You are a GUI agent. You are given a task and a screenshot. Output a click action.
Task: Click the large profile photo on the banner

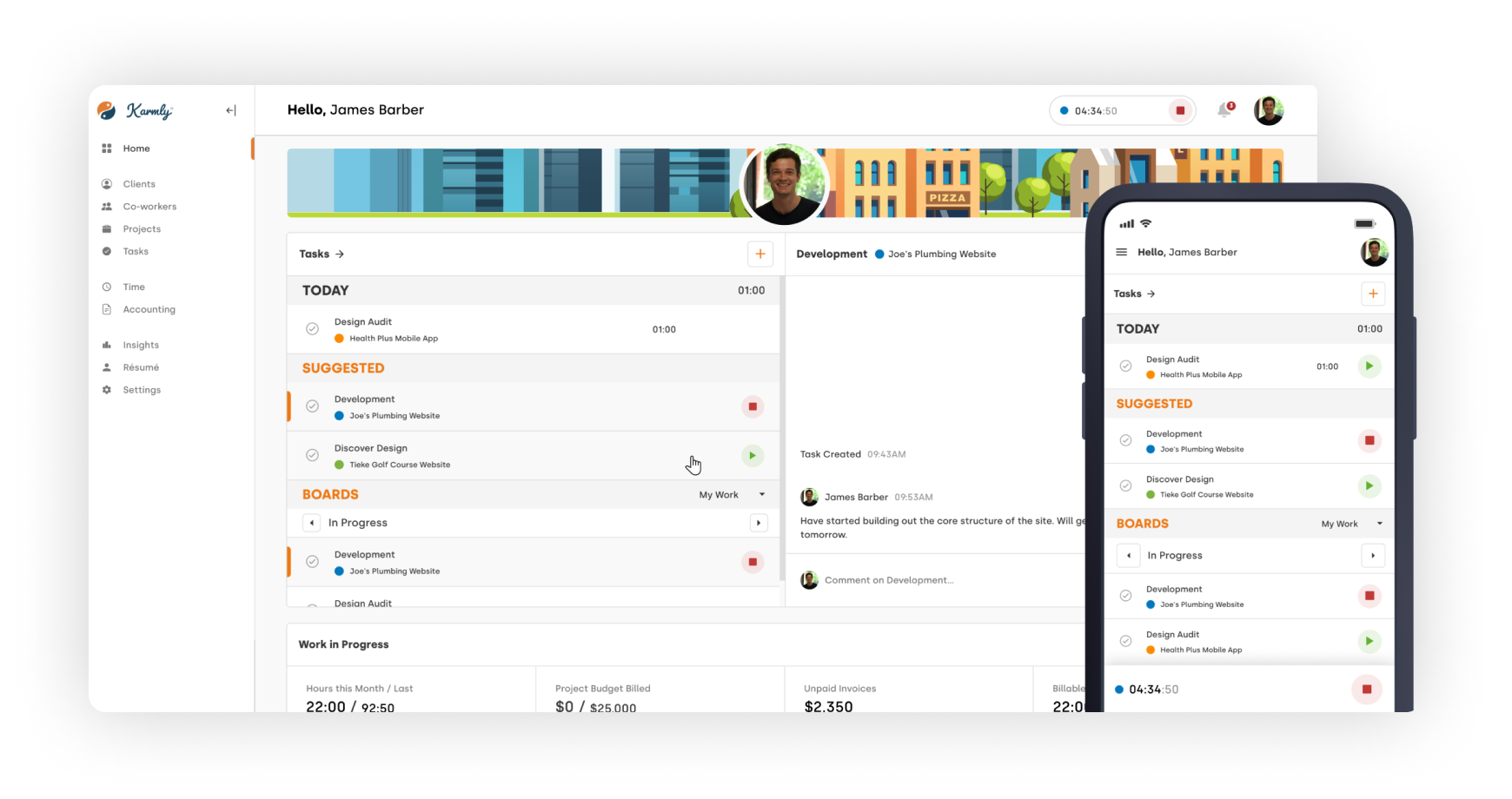click(784, 184)
